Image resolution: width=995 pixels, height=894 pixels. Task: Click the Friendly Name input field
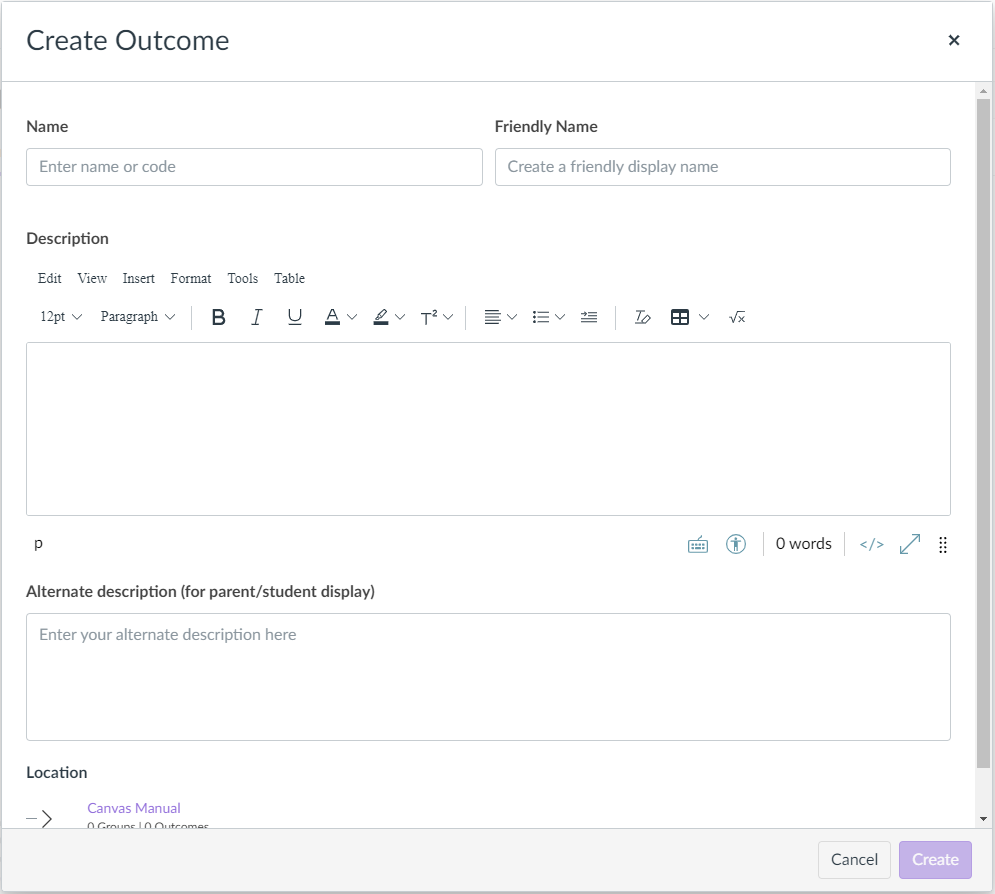click(722, 167)
